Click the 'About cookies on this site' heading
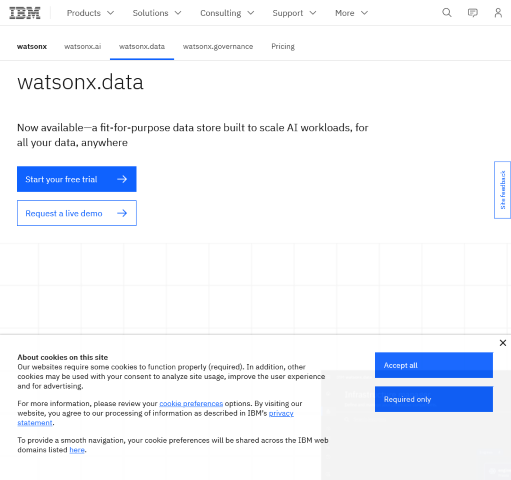511x480 pixels. pyautogui.click(x=63, y=357)
